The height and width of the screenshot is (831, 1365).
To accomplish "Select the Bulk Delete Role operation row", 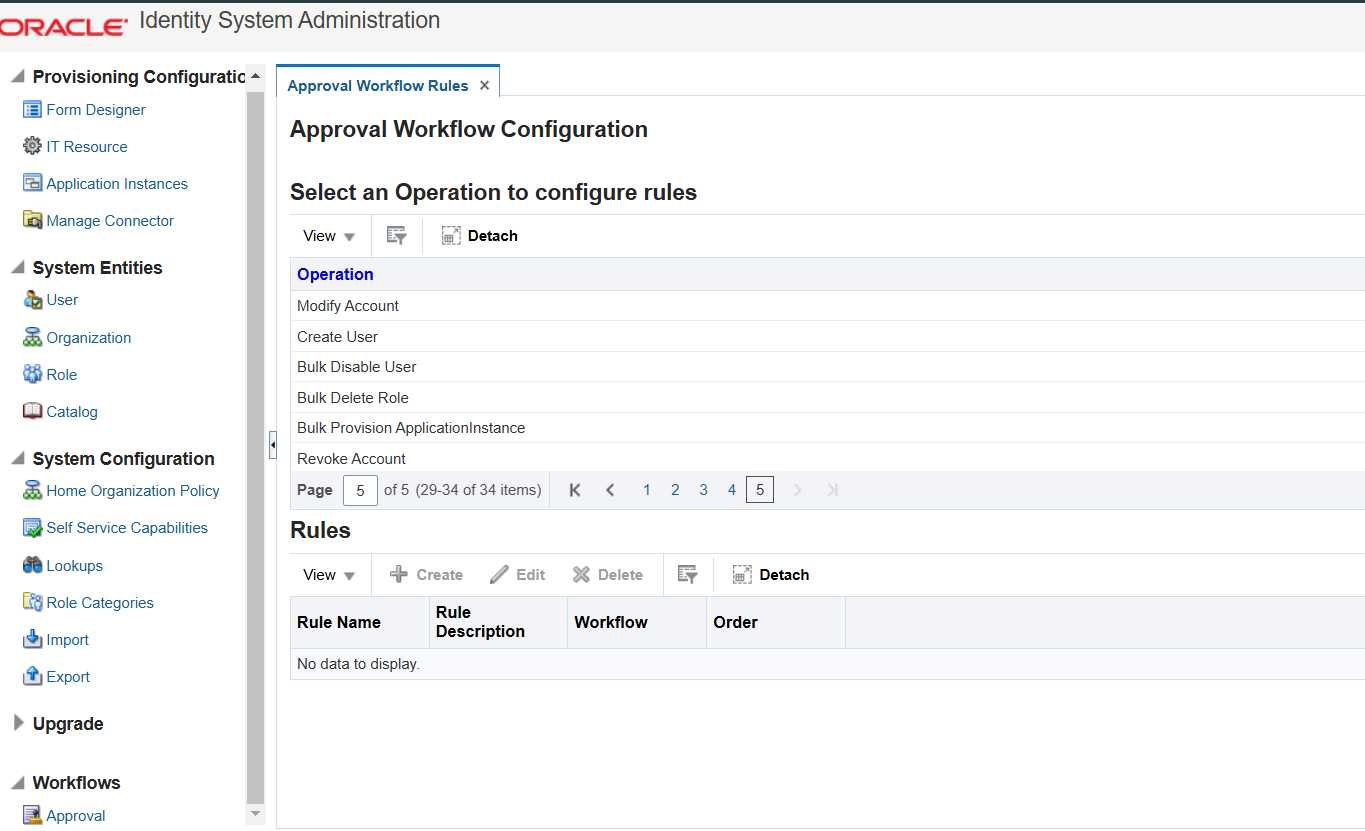I will (x=827, y=398).
